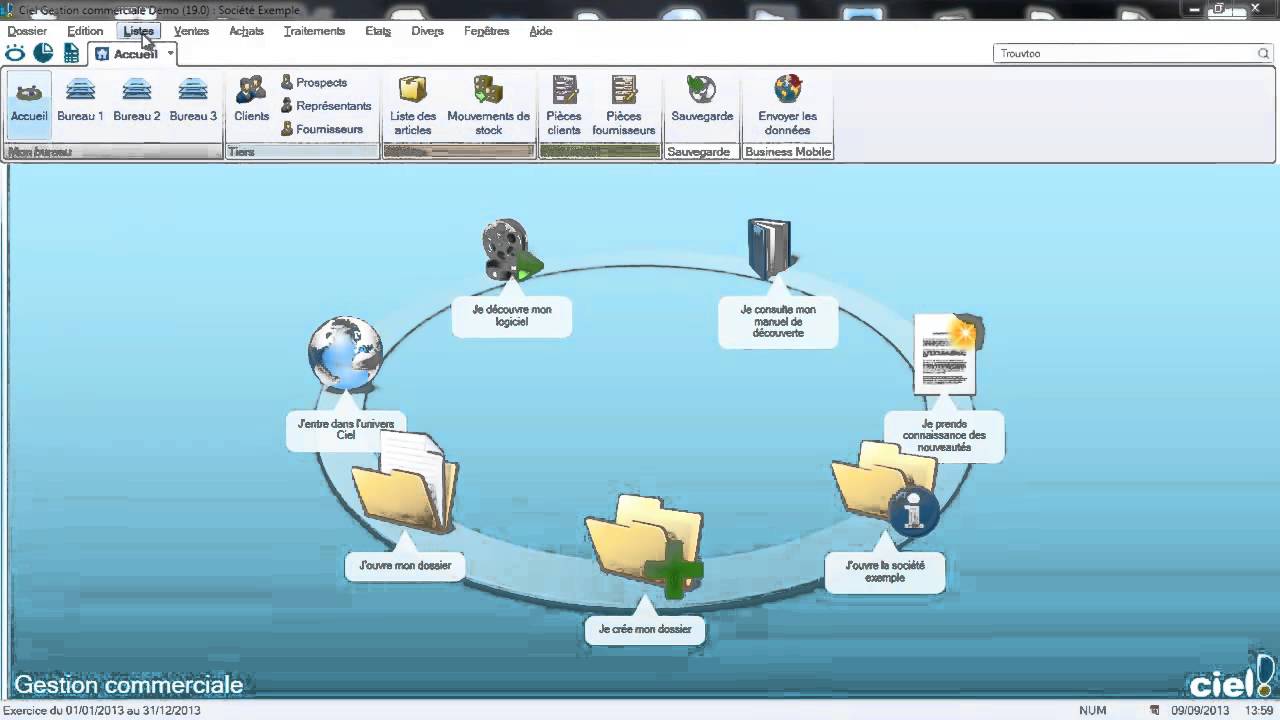Click the example company folder icon

884,487
